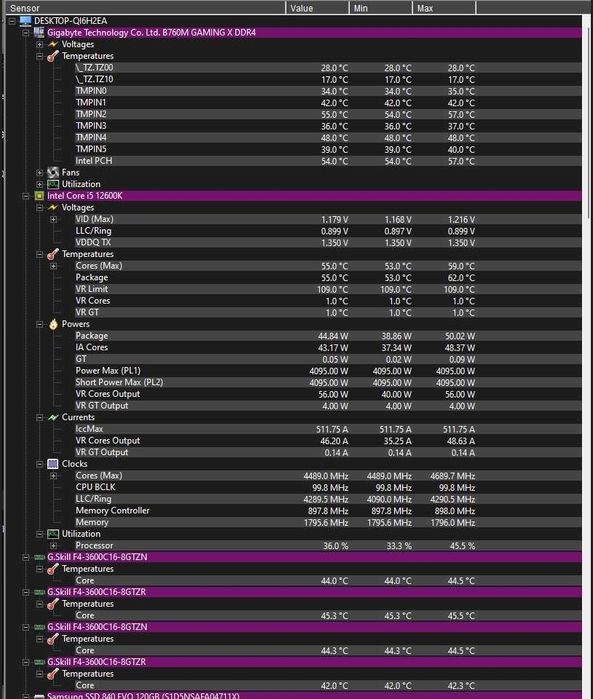Click the CPU Temperatures thermometer icon
593x699 pixels.
tap(53, 254)
